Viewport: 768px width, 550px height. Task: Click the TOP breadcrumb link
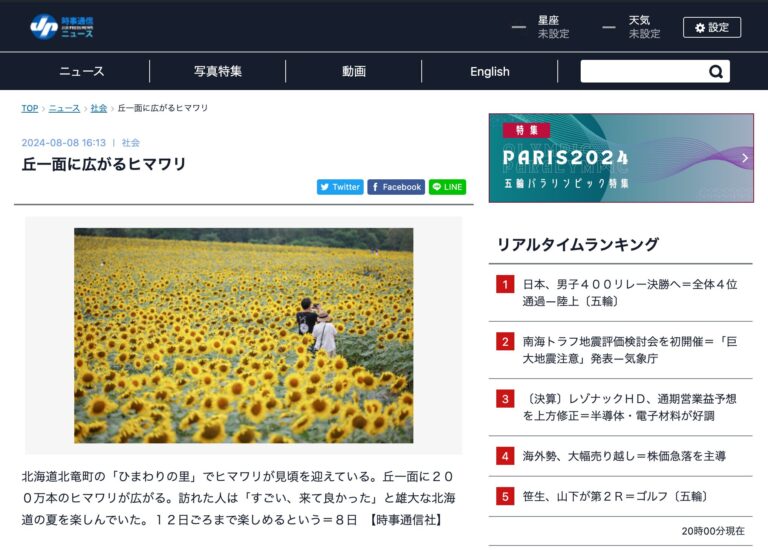[x=30, y=108]
